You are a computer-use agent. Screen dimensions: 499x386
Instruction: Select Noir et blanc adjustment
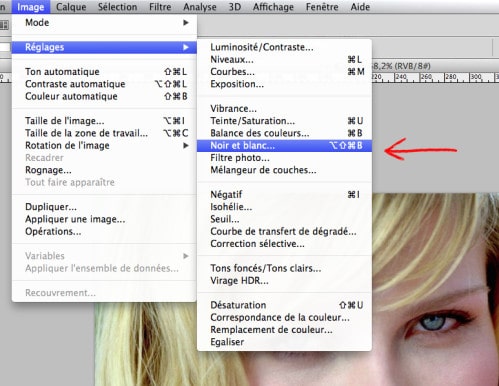coord(284,145)
